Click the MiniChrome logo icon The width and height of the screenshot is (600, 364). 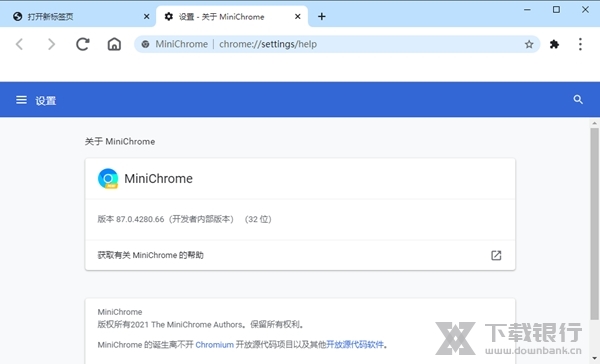pos(108,178)
